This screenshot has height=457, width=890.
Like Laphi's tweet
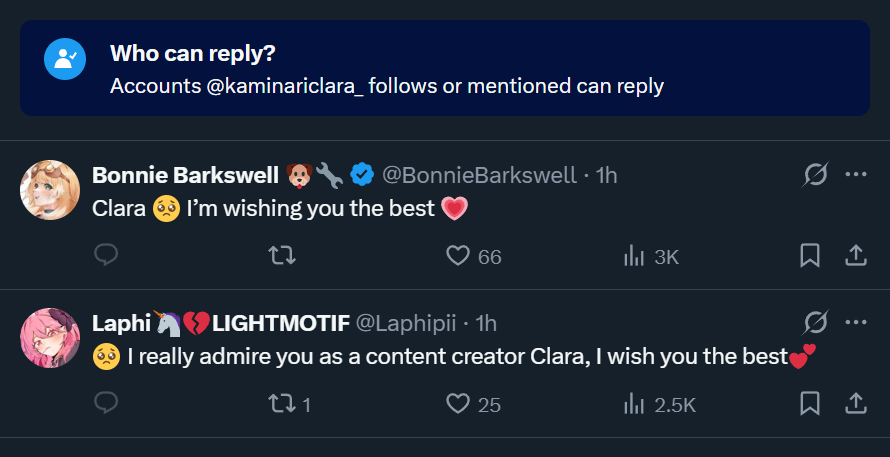click(x=458, y=404)
